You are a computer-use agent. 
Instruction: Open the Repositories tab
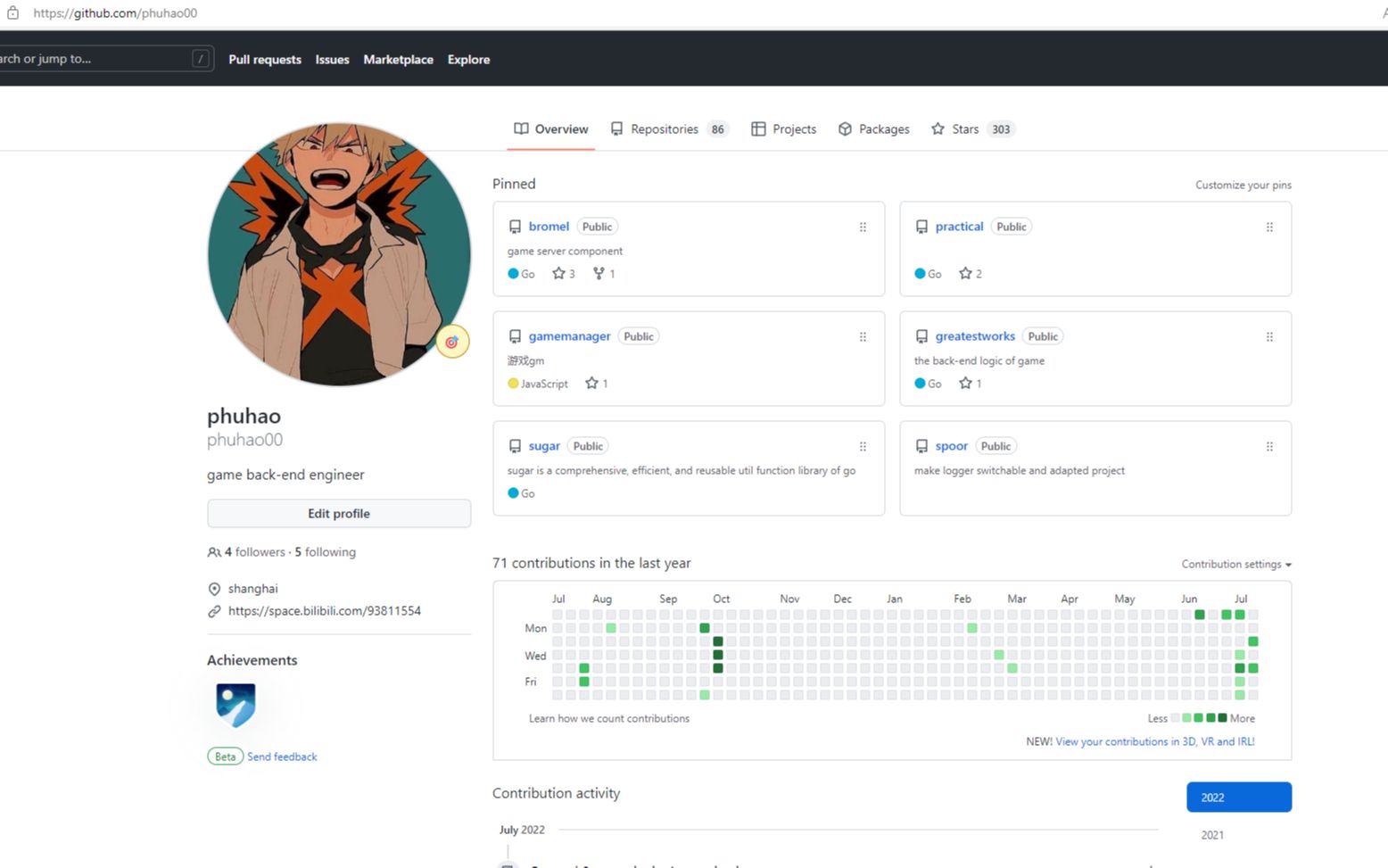[x=670, y=129]
